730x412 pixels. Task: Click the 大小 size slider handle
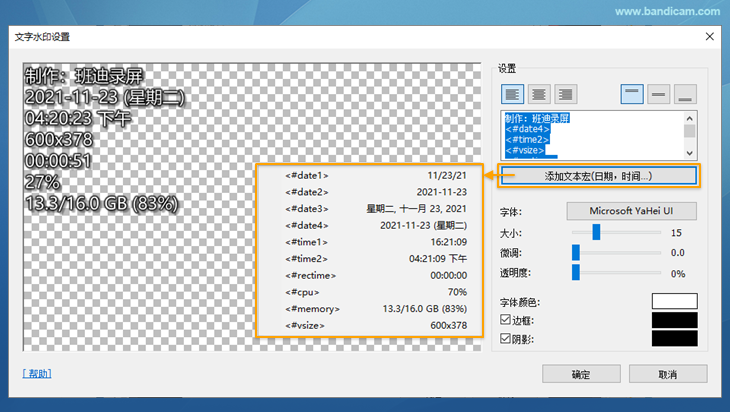(596, 232)
